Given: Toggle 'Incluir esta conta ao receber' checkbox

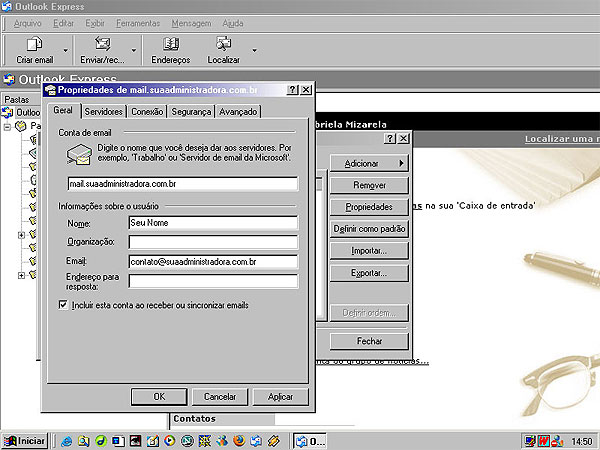Looking at the screenshot, I should point(64,304).
